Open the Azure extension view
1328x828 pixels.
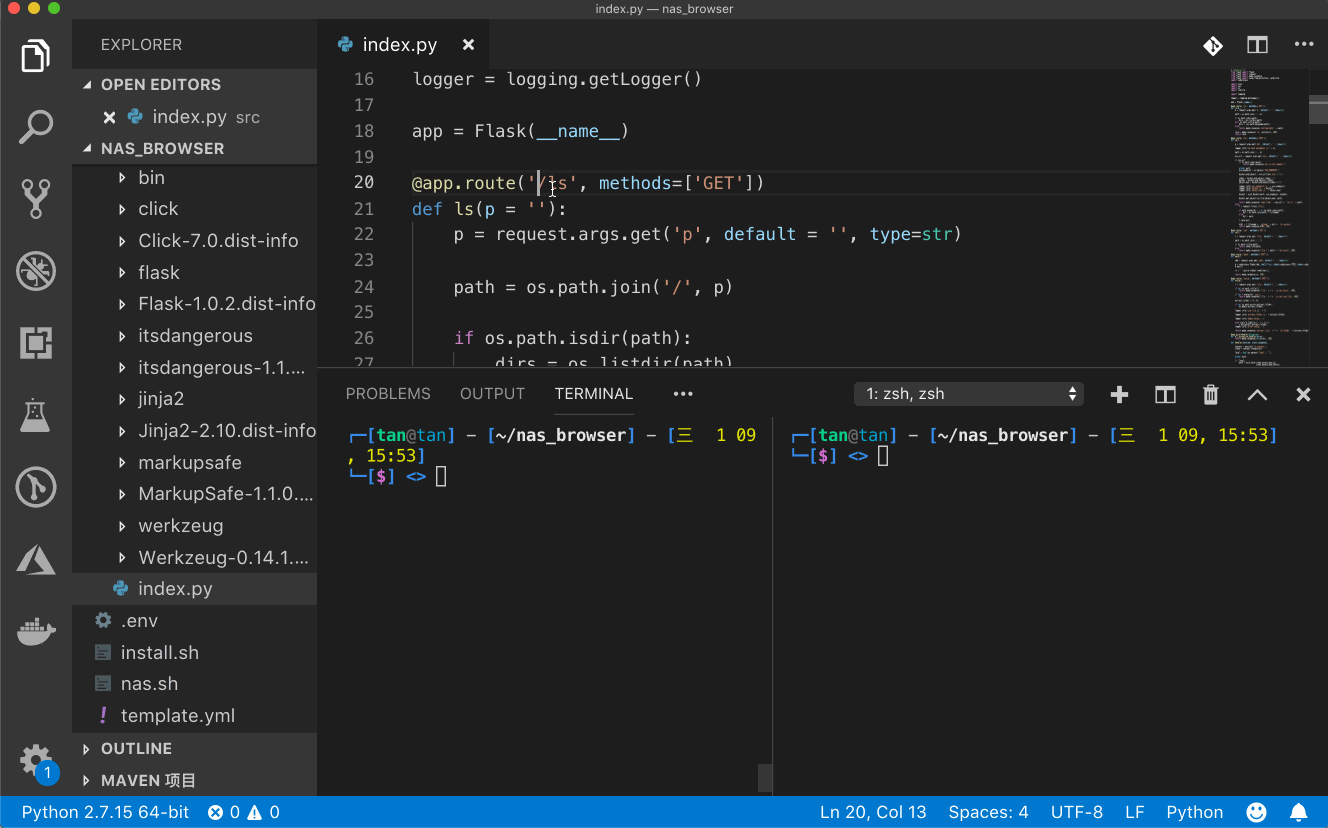tap(36, 559)
